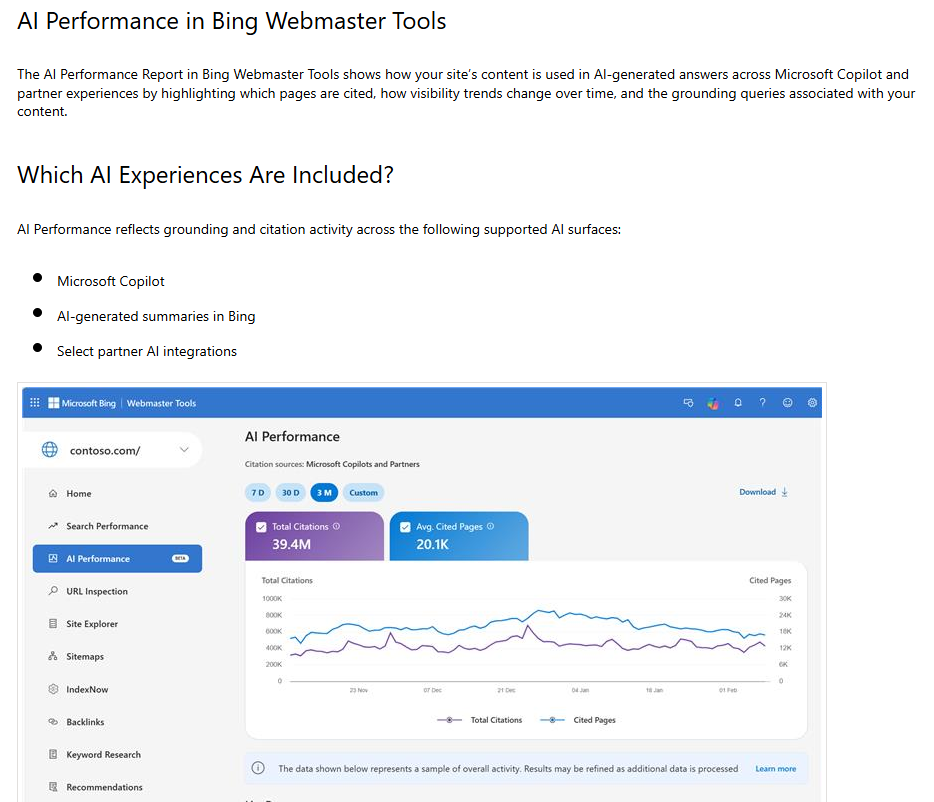Open Recommendations in the sidebar
This screenshot has height=802, width=934.
pyautogui.click(x=117, y=787)
